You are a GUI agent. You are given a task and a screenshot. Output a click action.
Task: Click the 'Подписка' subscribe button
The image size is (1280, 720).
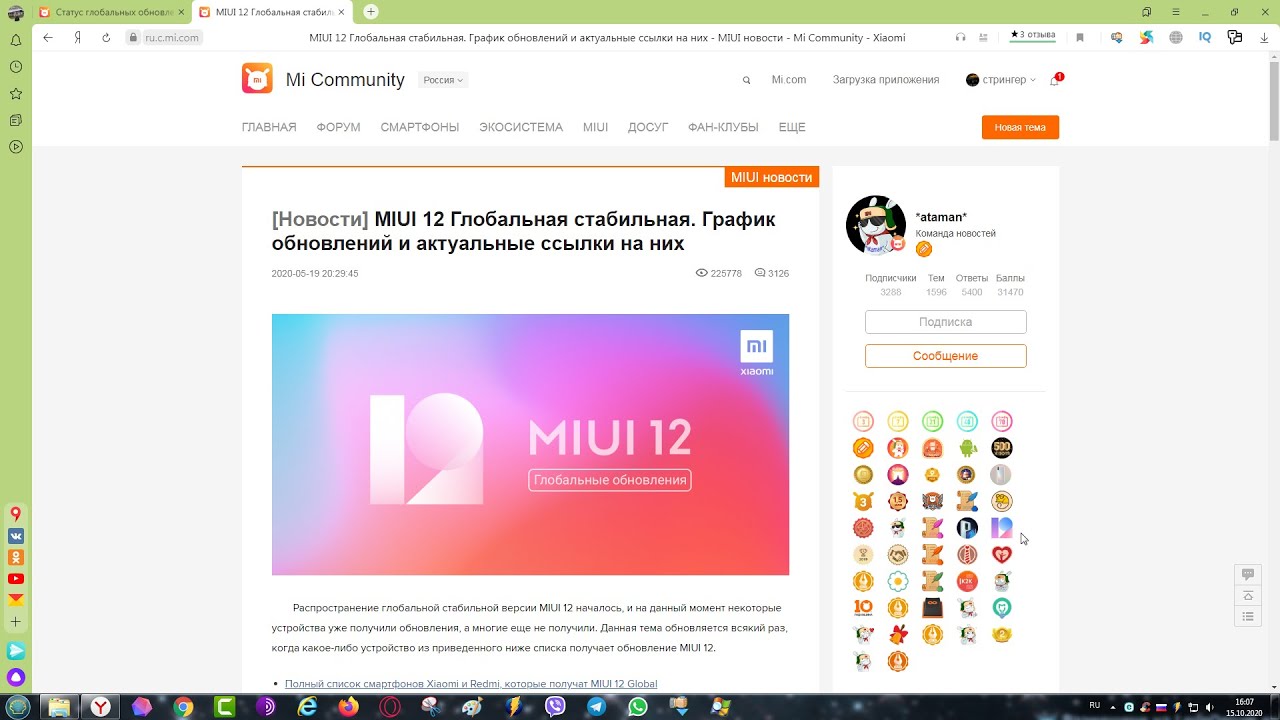pos(945,322)
